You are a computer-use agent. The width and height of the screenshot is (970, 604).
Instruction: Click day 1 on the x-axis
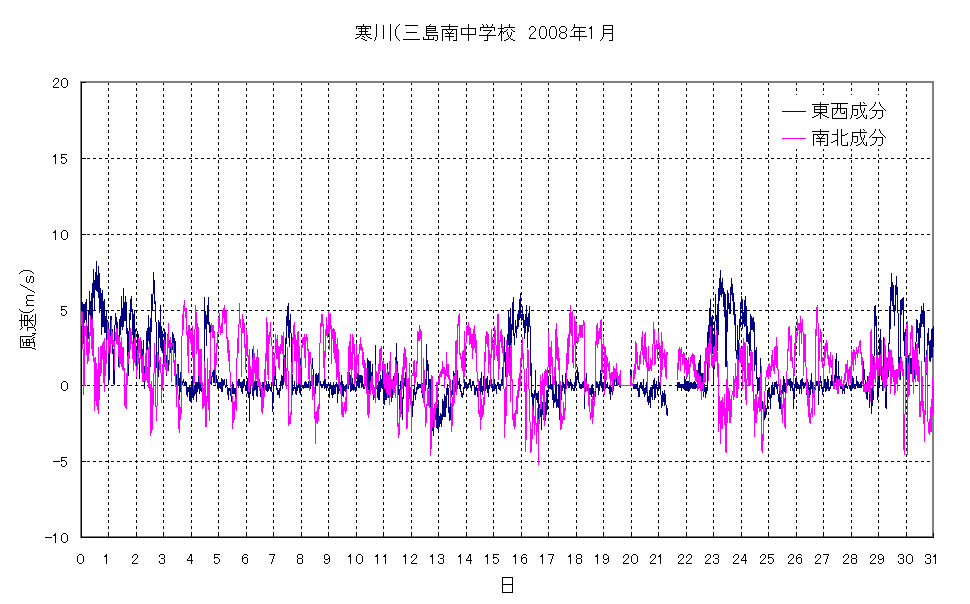pos(107,559)
